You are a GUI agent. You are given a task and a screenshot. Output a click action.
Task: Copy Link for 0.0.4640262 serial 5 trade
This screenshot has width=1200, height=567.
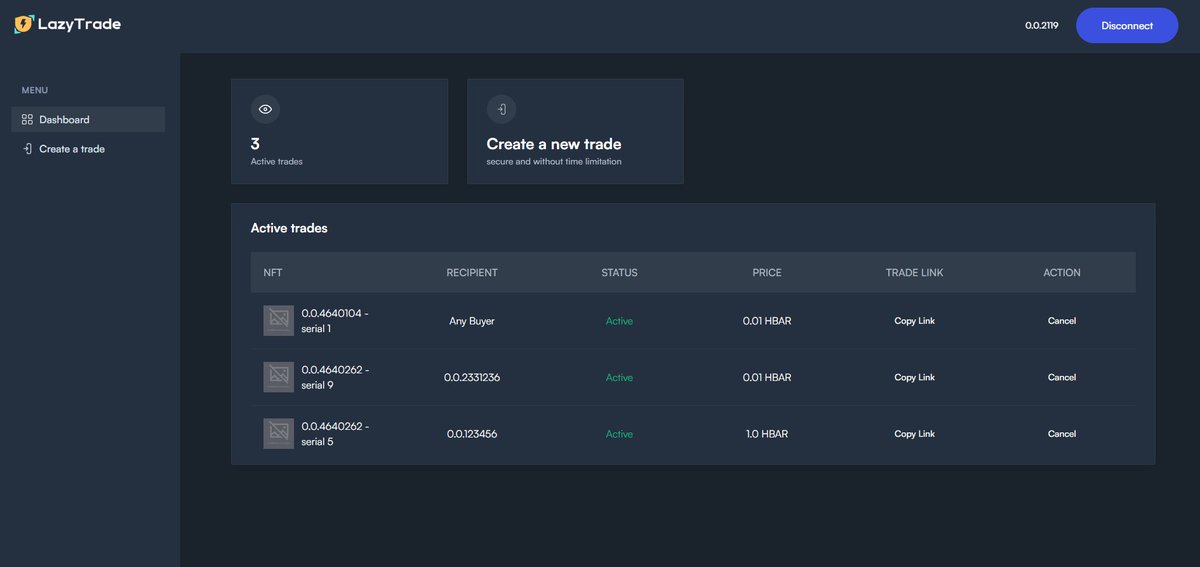click(x=914, y=434)
